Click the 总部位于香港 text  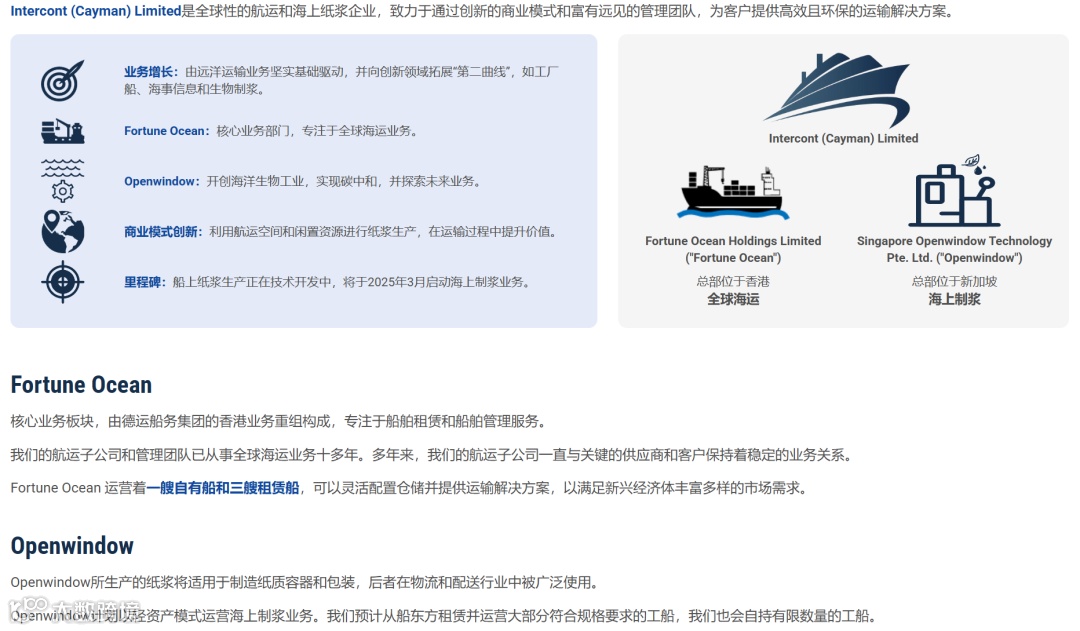(733, 281)
